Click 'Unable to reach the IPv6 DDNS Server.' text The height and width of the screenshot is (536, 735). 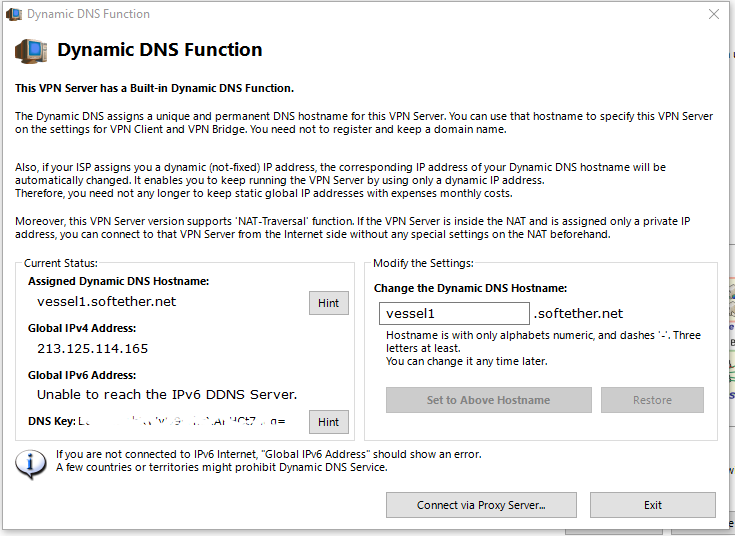click(x=167, y=394)
